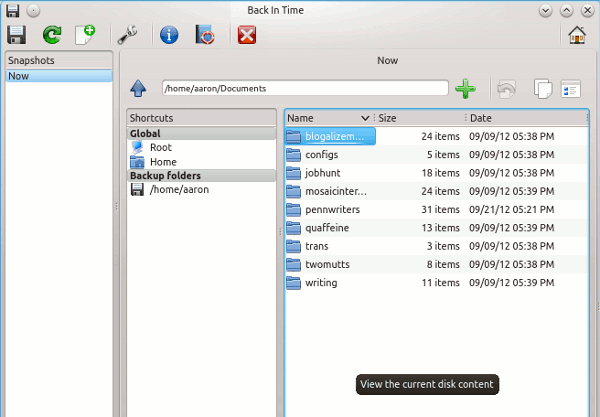Go up one folder with blue arrow
The width and height of the screenshot is (600, 417).
(138, 88)
